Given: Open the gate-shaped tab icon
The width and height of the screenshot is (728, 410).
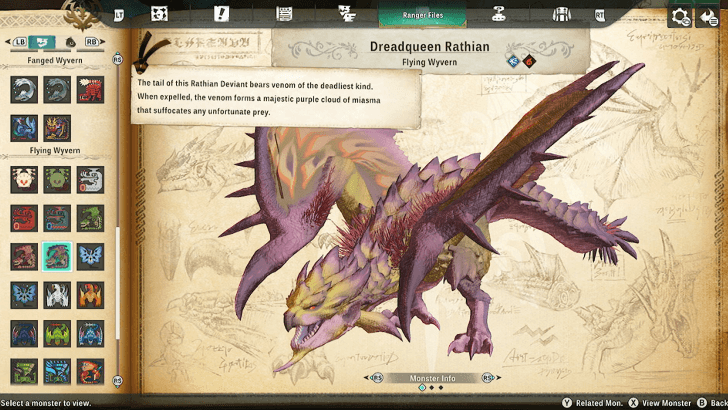Looking at the screenshot, I should tap(561, 14).
